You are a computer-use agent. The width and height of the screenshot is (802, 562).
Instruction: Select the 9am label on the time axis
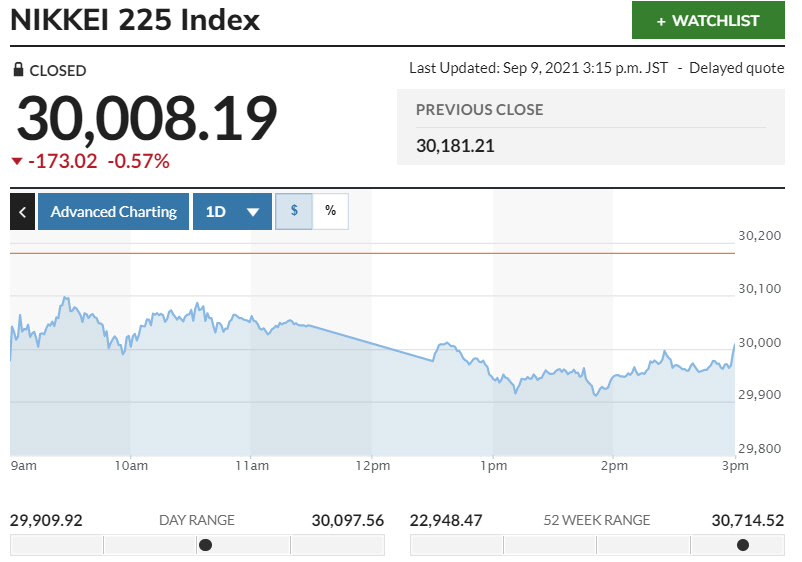(x=24, y=466)
